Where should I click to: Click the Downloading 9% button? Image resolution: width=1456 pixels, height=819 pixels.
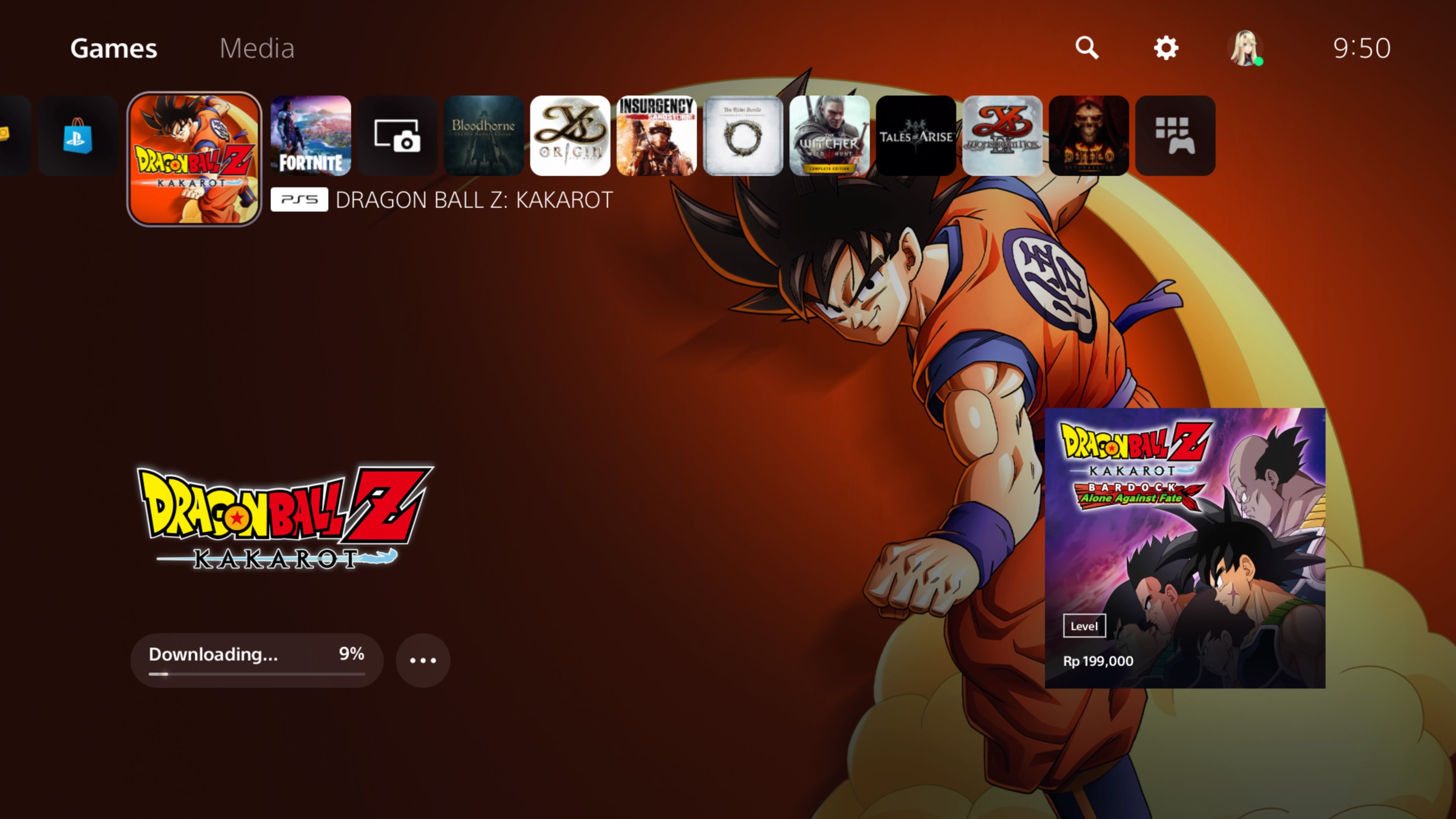(257, 660)
